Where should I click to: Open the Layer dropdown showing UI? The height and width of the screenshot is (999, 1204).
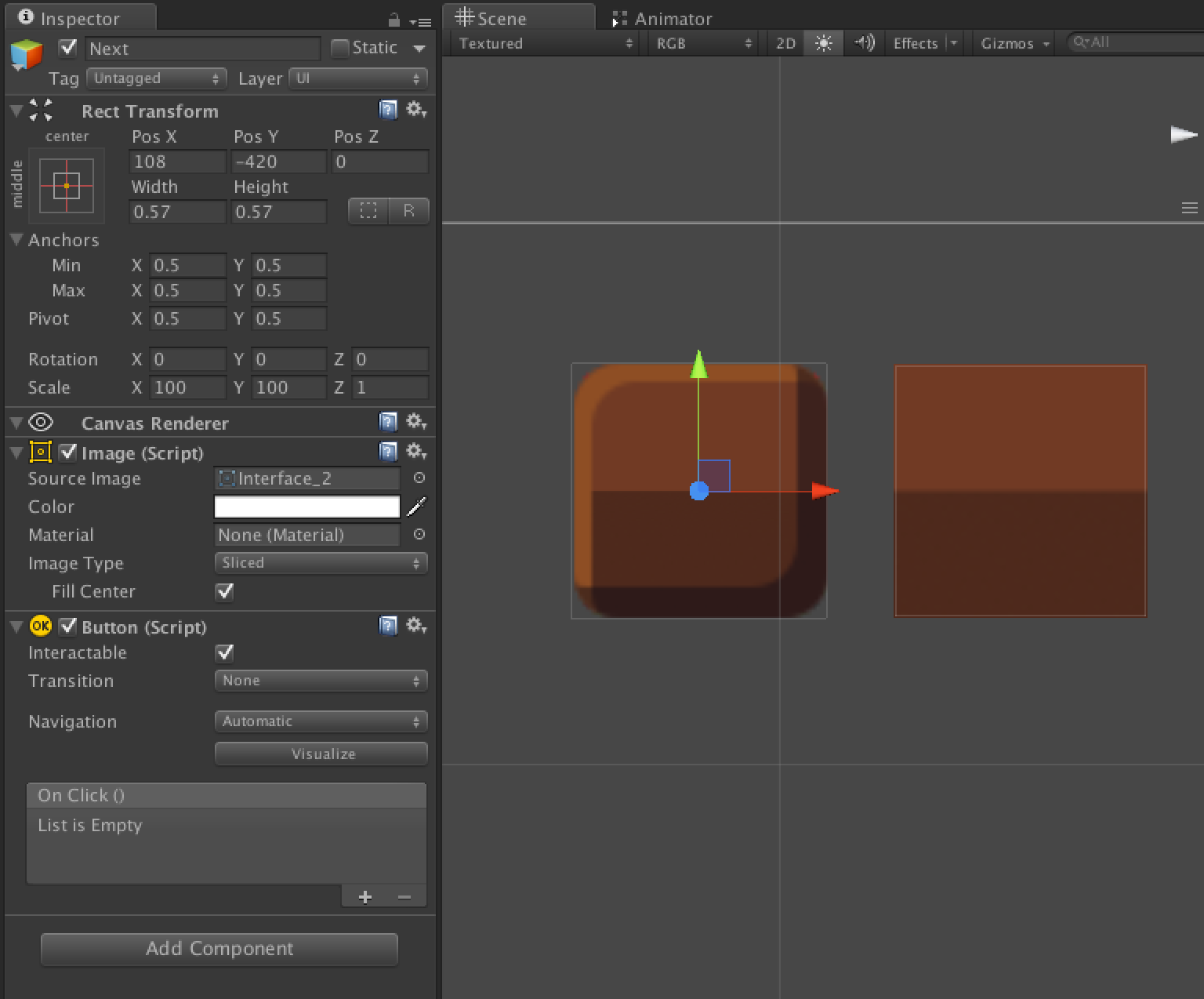(358, 78)
